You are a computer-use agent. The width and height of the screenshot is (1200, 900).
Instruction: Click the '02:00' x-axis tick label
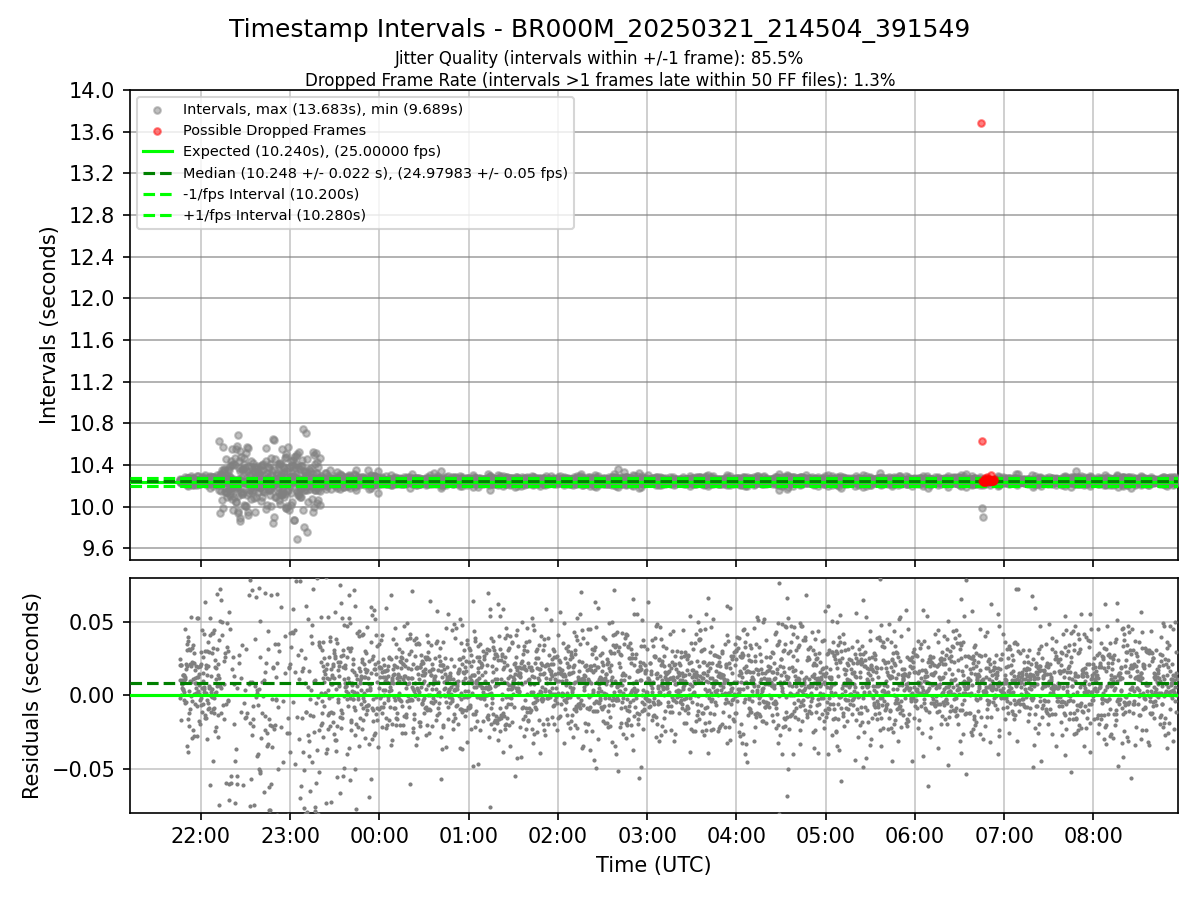(557, 836)
